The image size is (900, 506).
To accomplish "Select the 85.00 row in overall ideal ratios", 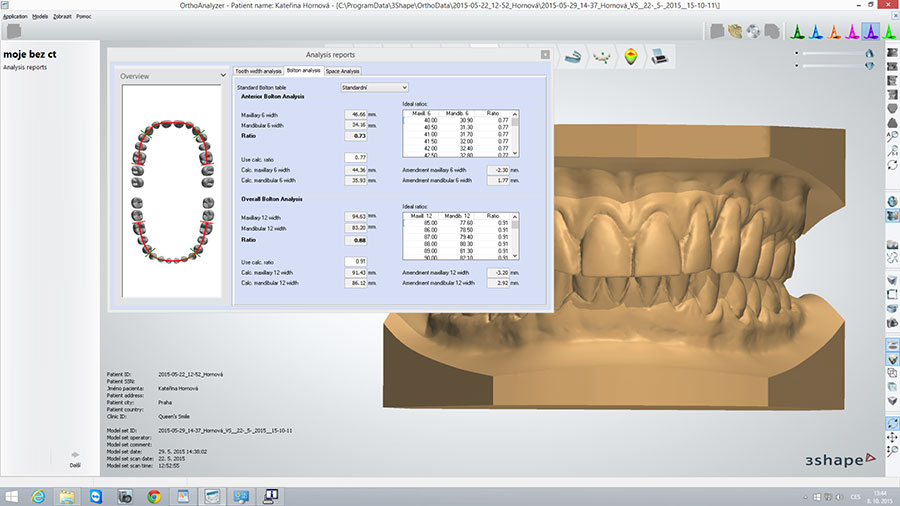I will (x=457, y=223).
